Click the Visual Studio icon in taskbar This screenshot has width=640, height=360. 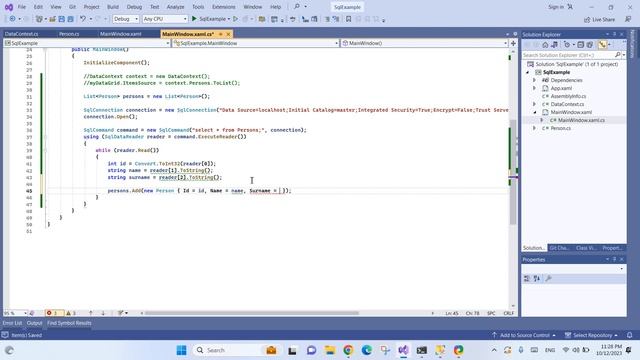403,350
